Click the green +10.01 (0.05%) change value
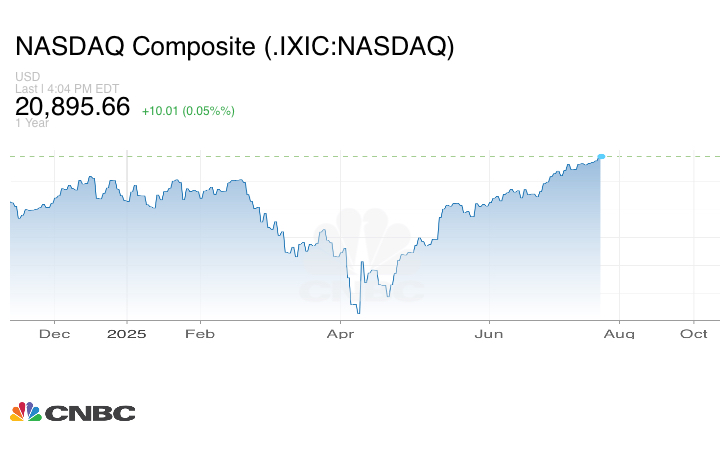The width and height of the screenshot is (720, 450). click(x=188, y=110)
